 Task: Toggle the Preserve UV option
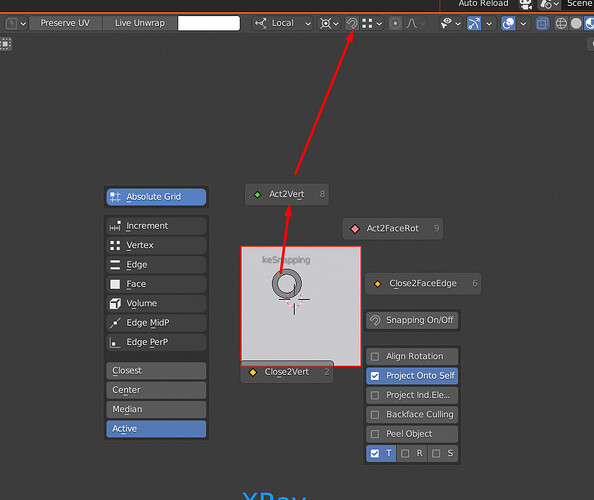(65, 23)
